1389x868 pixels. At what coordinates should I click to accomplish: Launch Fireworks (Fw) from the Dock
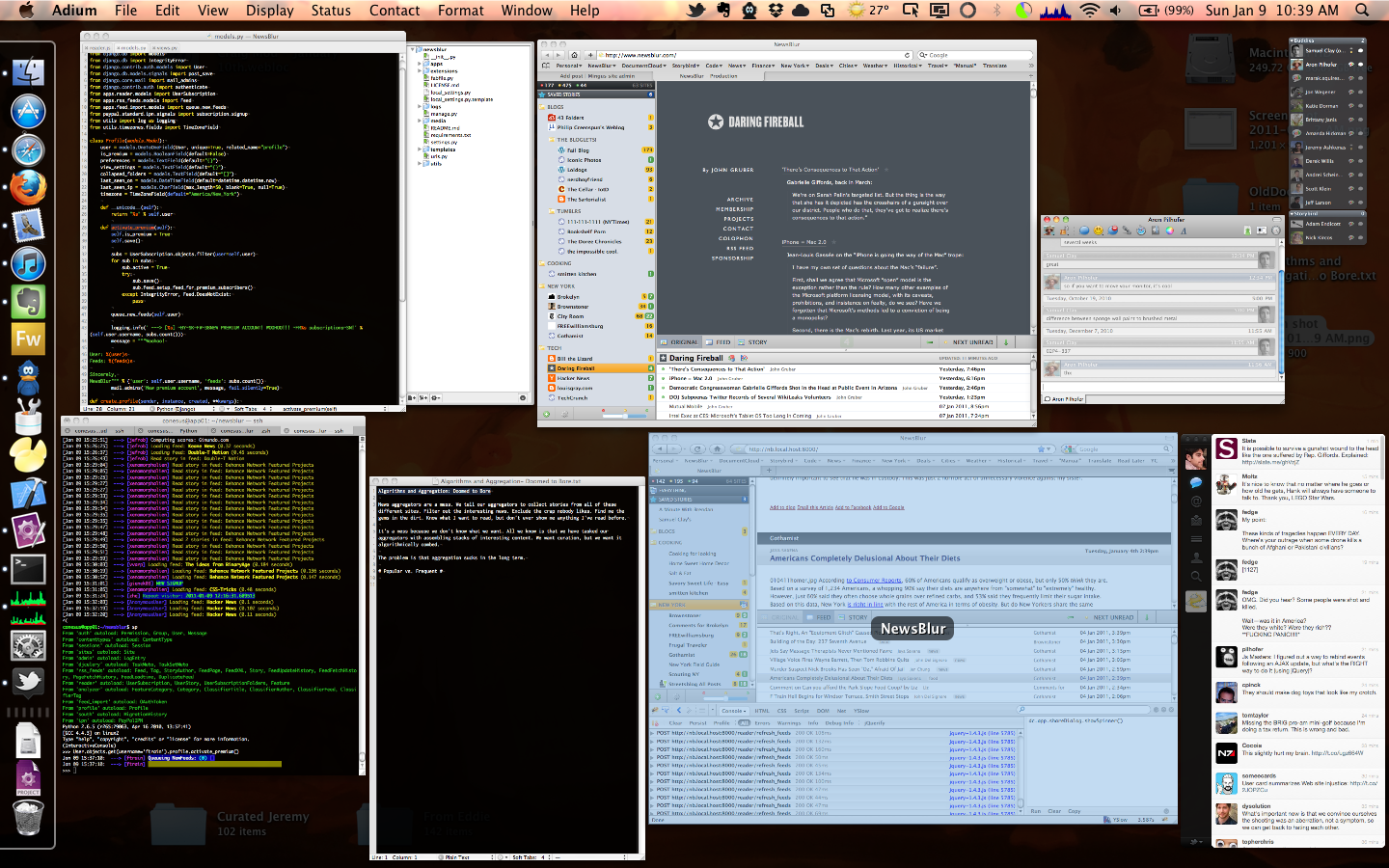pos(28,339)
